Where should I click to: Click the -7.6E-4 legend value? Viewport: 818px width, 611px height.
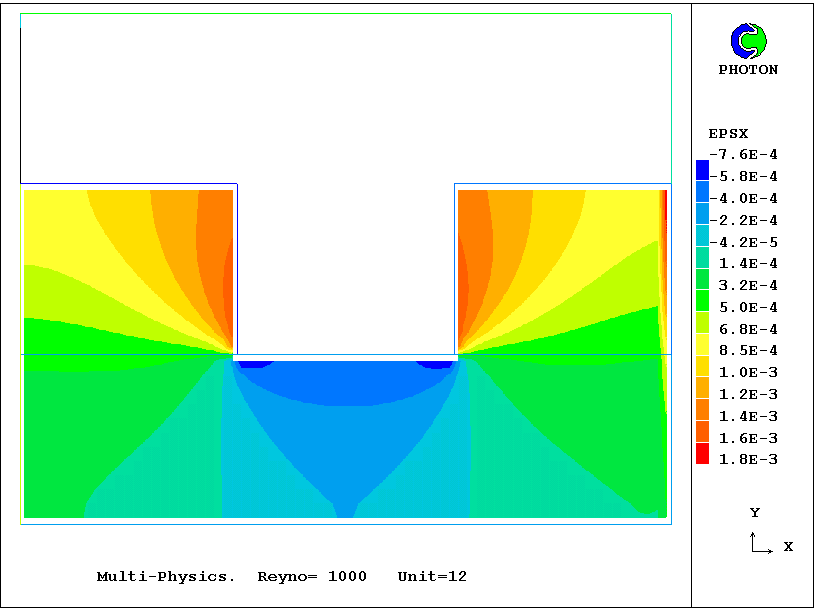click(743, 154)
